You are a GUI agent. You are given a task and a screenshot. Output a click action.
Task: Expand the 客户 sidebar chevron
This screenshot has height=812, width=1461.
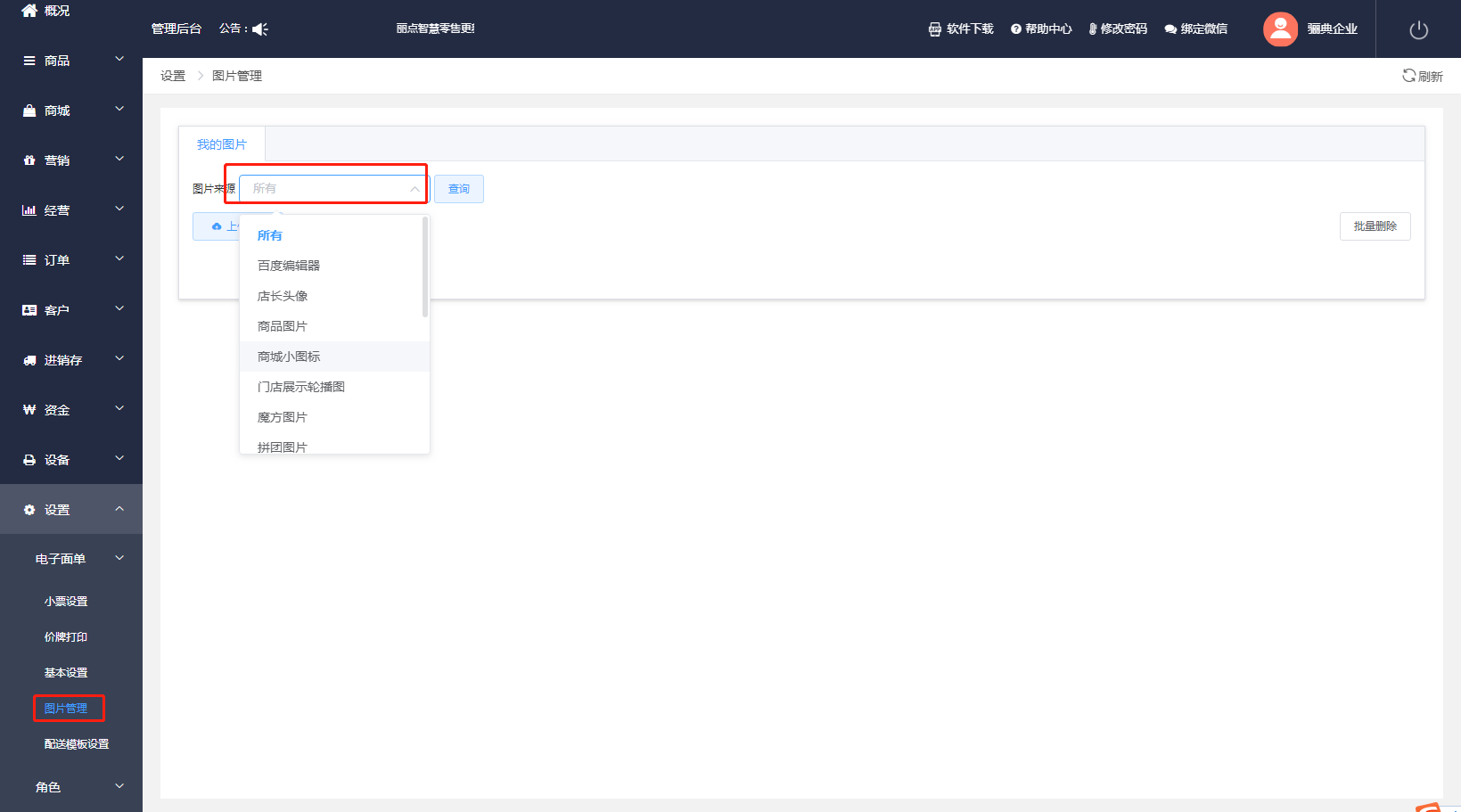119,309
